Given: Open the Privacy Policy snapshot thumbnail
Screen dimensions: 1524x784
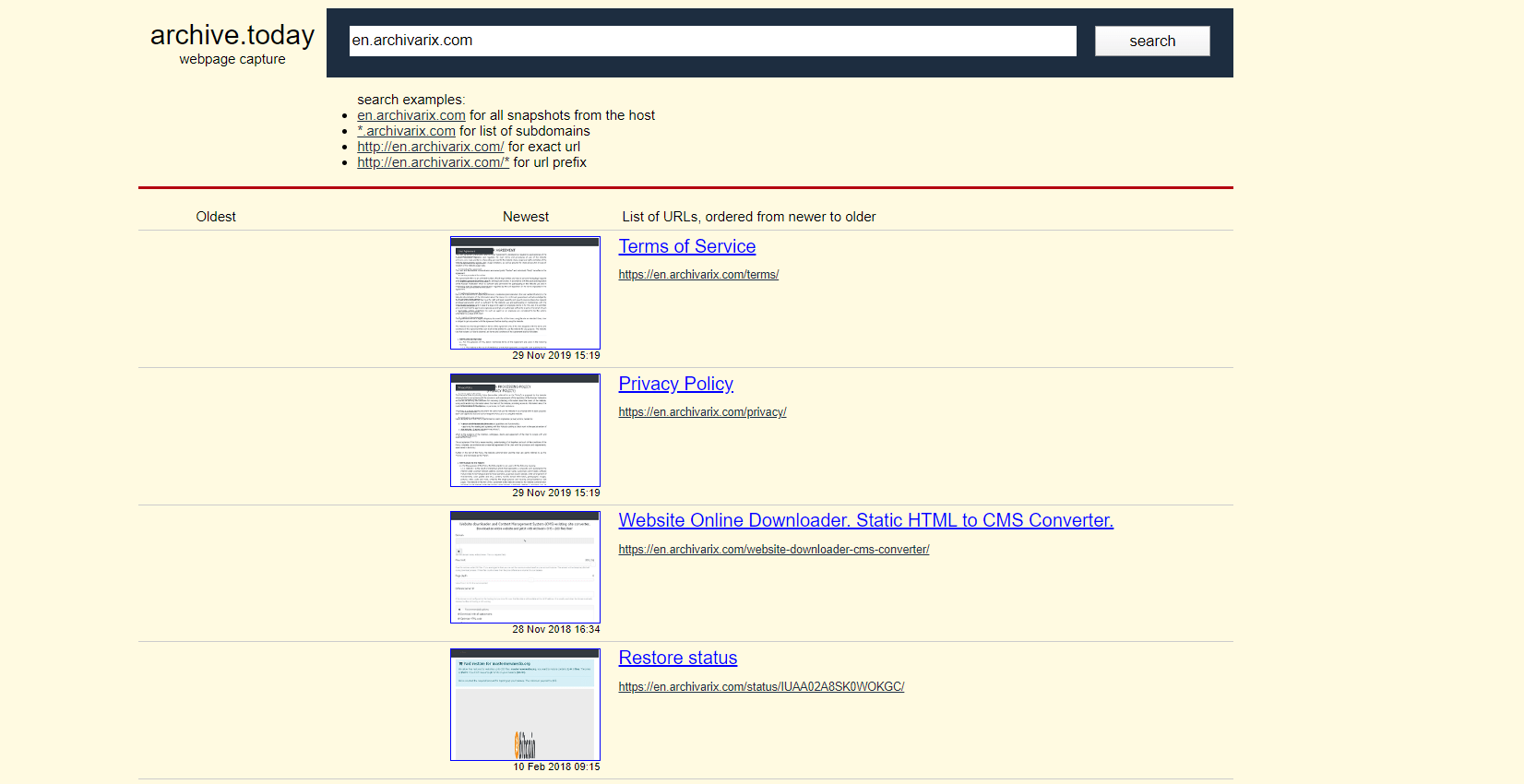Looking at the screenshot, I should click(x=525, y=430).
